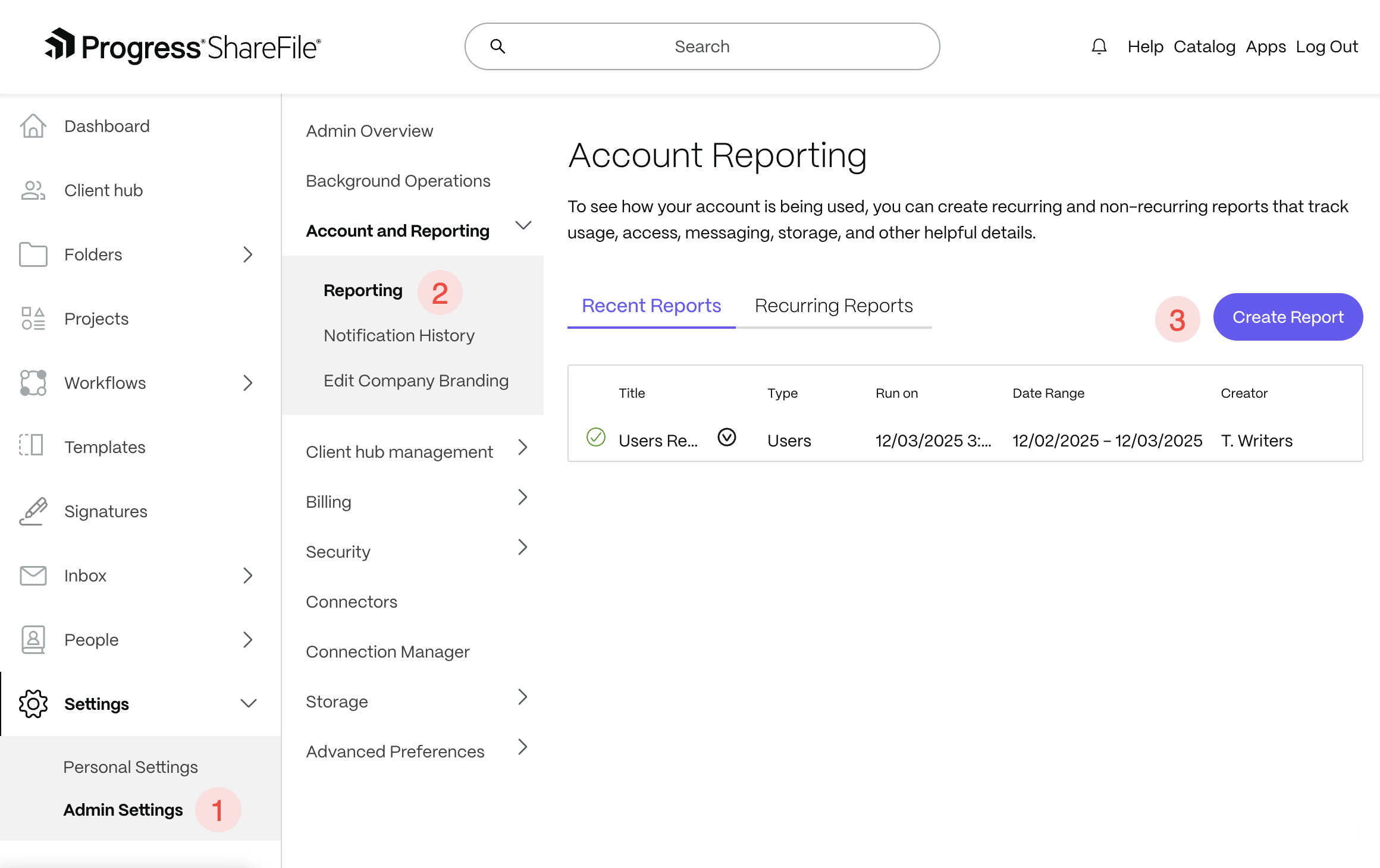Collapse the Account and Reporting section
The width and height of the screenshot is (1380, 868).
[x=523, y=226]
